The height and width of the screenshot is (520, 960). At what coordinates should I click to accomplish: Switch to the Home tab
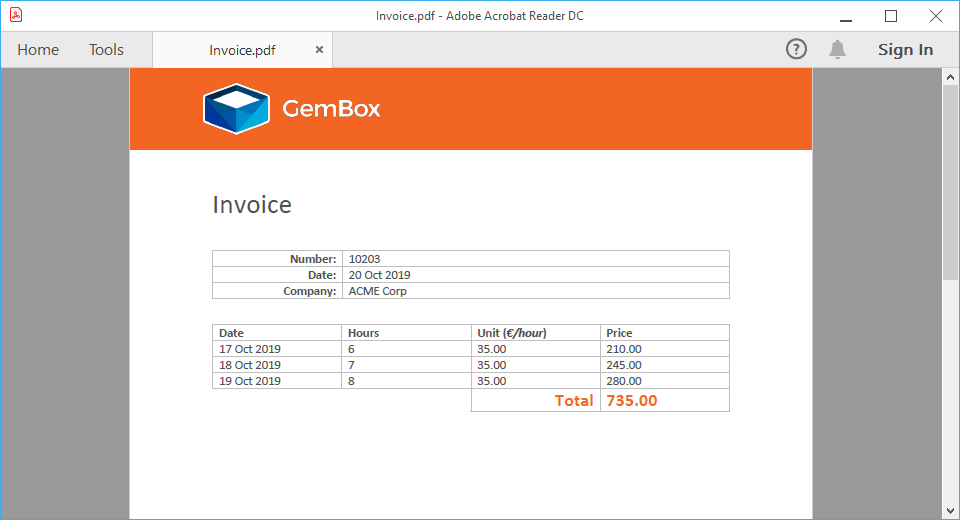(38, 50)
